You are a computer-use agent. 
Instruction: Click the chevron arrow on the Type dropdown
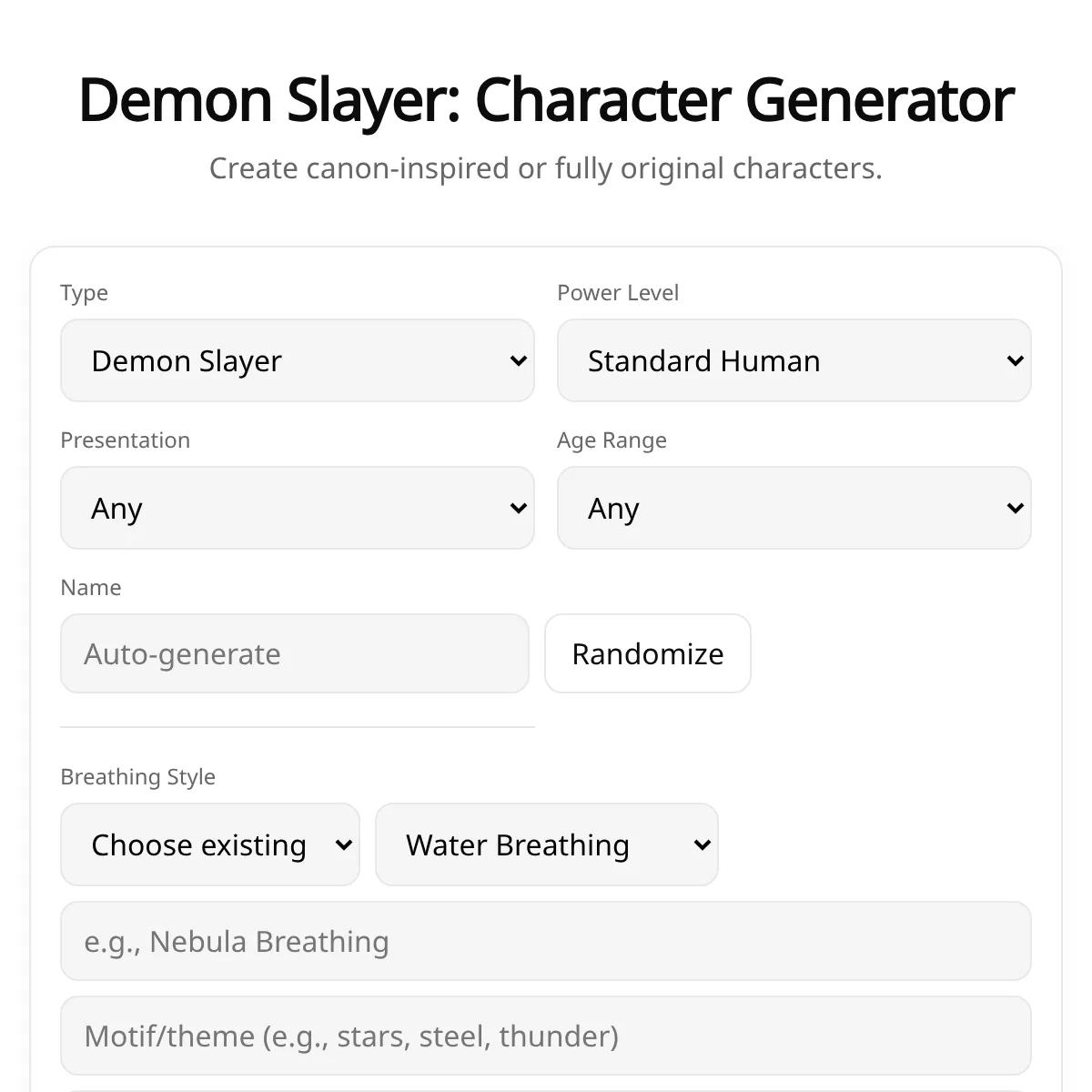[x=518, y=361]
